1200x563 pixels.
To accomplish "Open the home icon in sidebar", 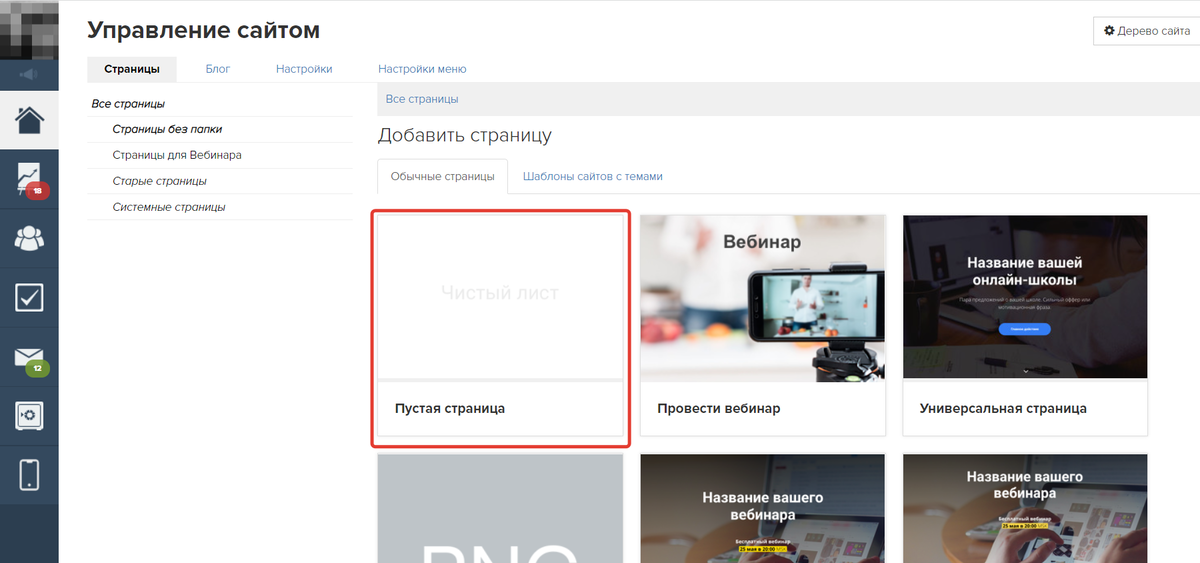I will [29, 121].
